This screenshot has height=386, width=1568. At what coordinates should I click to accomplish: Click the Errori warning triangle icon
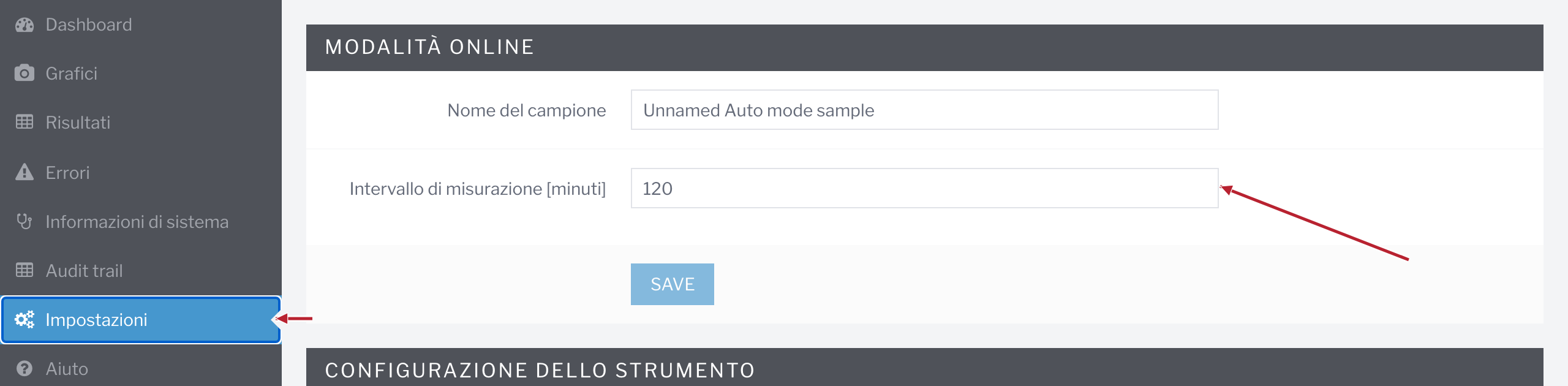[x=24, y=172]
